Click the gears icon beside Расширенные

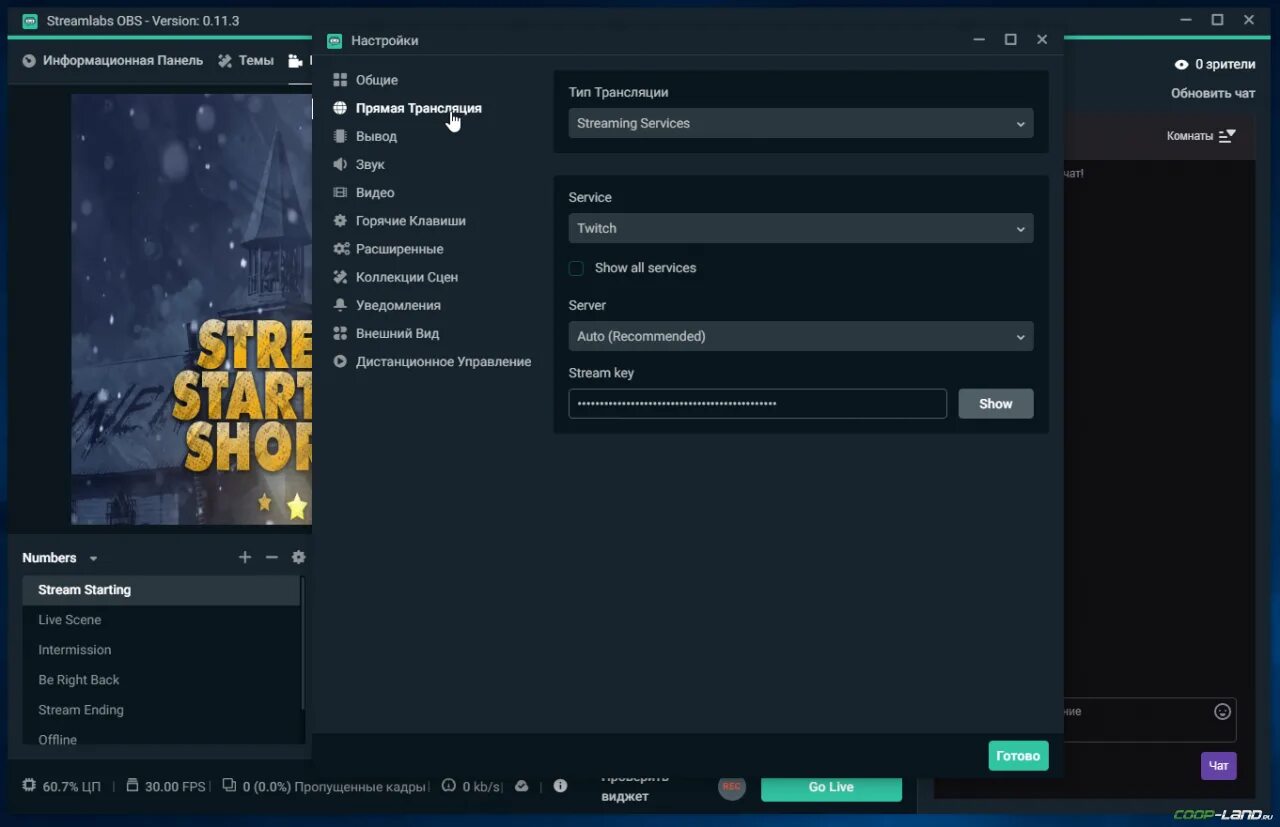[340, 249]
